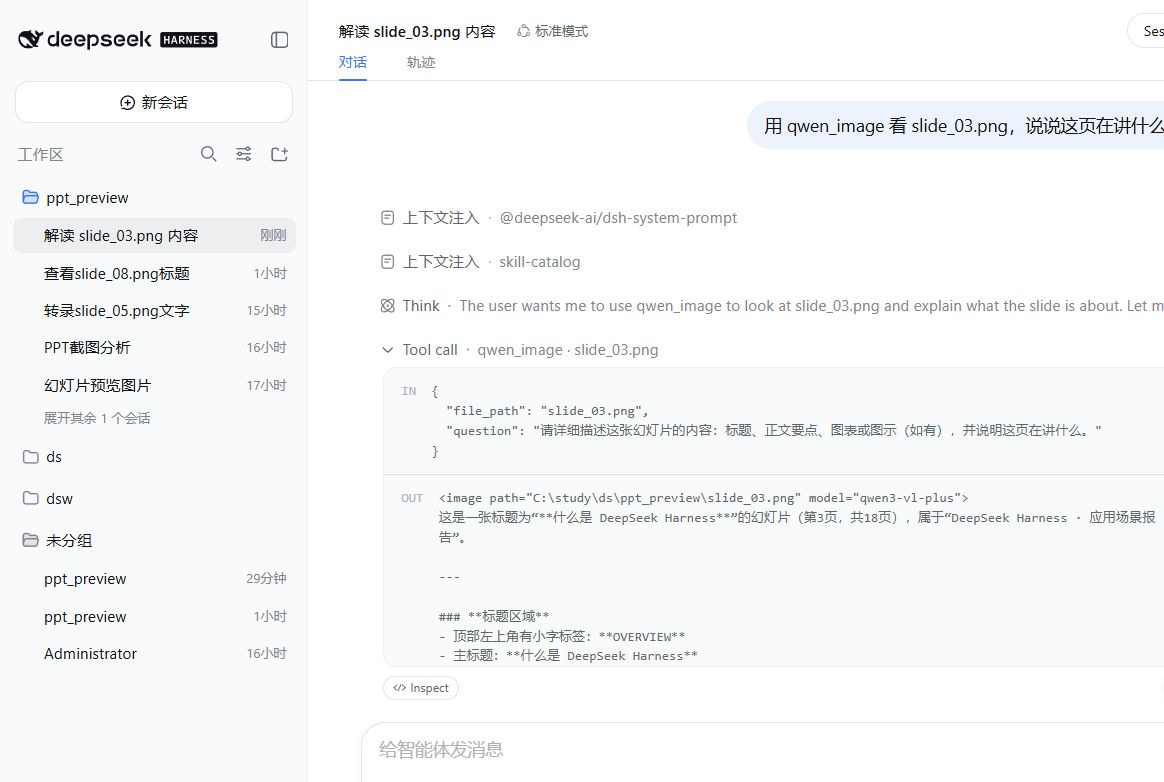Click the 工作区 section heading

[x=41, y=154]
